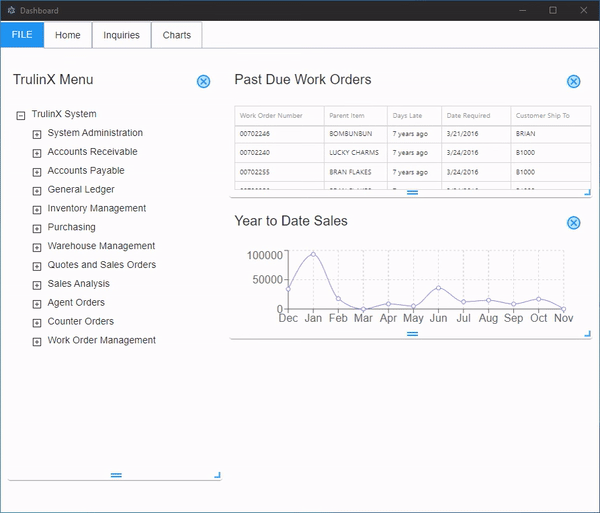Minimize the Dashboard window

point(522,10)
